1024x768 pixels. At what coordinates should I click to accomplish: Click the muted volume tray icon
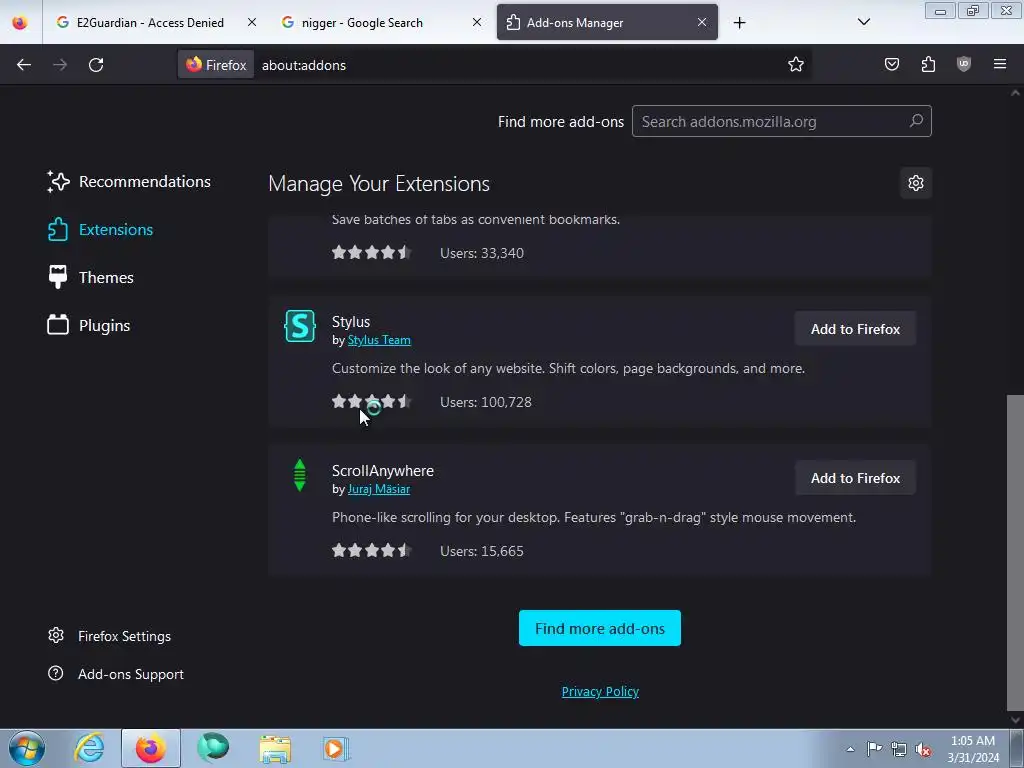click(923, 749)
